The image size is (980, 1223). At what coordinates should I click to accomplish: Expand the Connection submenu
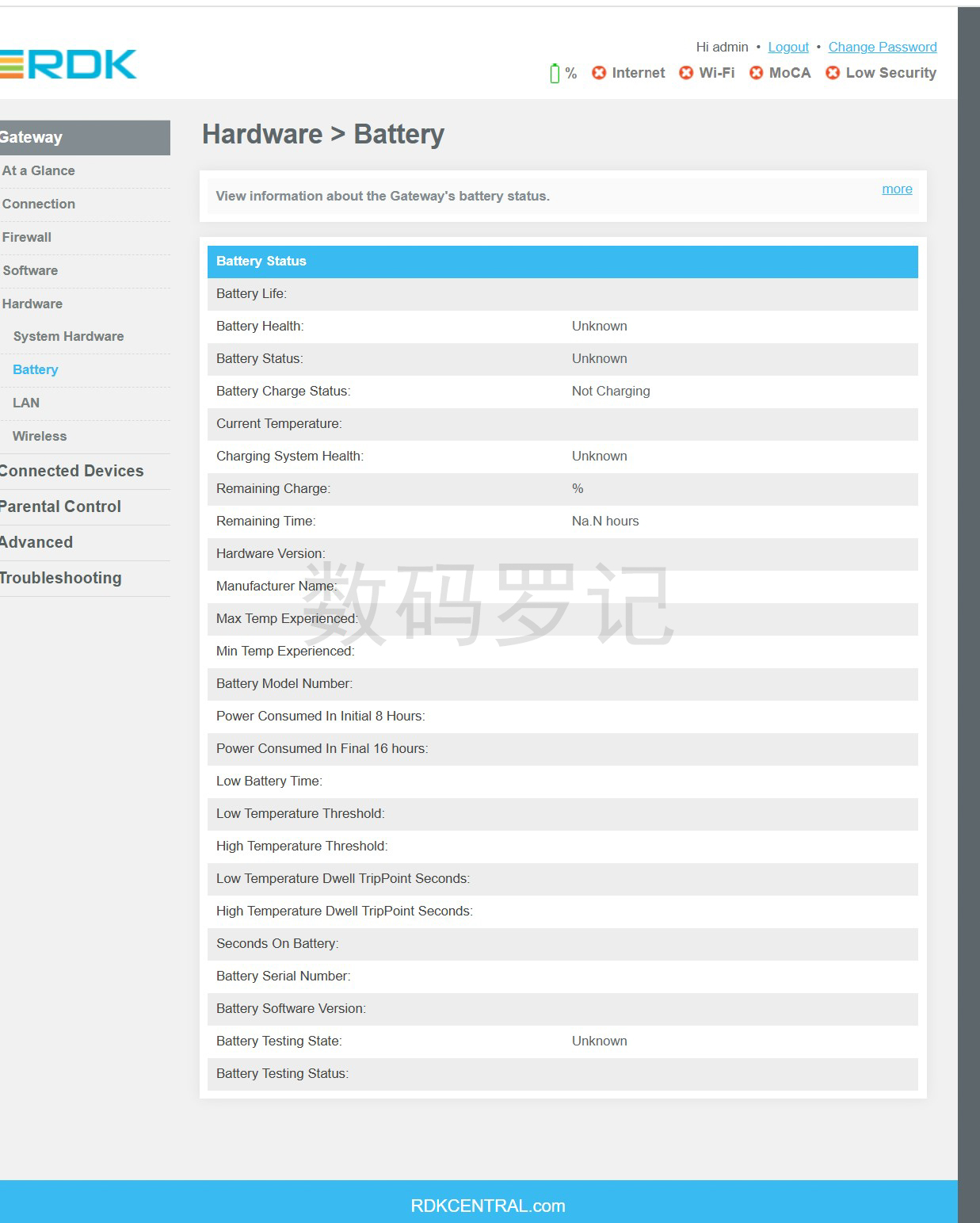coord(39,204)
